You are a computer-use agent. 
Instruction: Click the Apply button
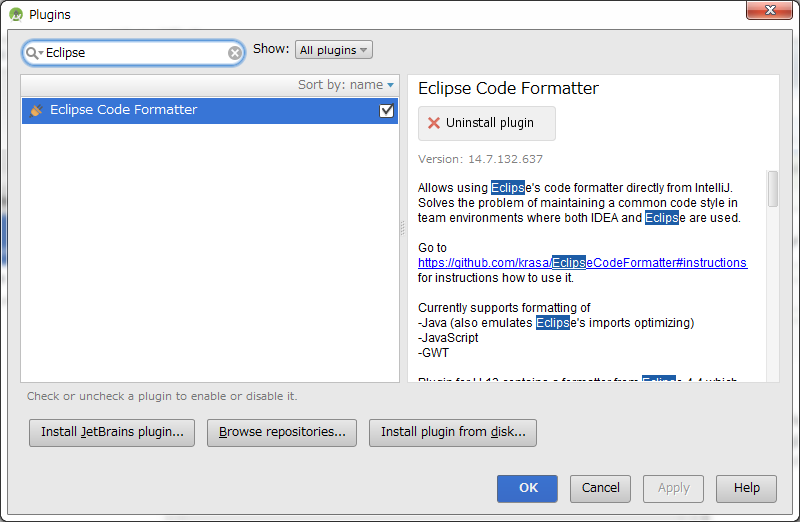pyautogui.click(x=673, y=488)
